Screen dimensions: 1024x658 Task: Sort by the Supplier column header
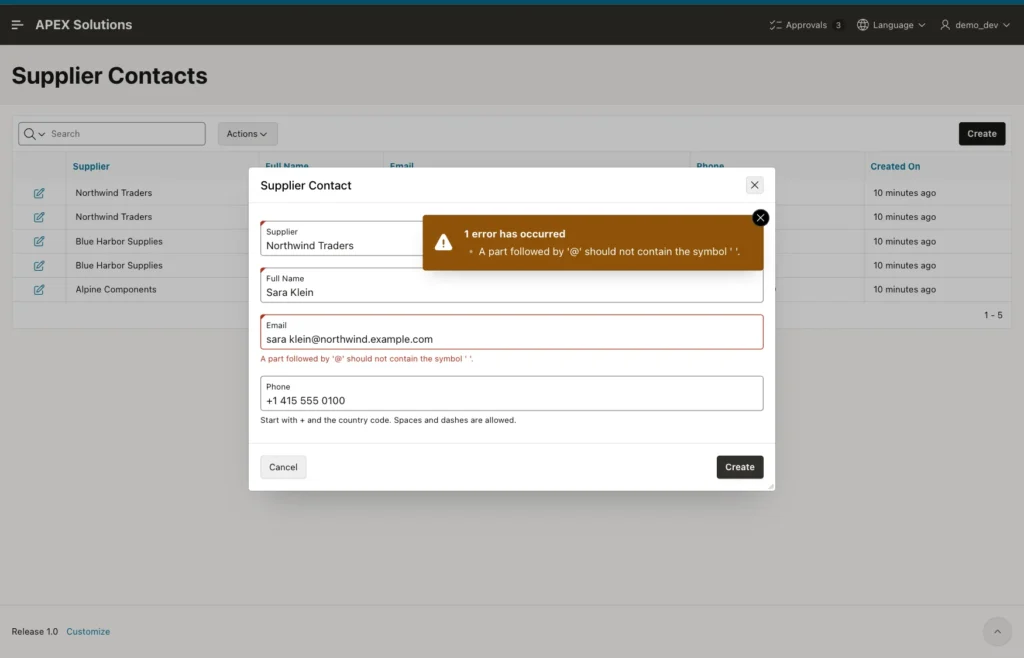point(91,166)
